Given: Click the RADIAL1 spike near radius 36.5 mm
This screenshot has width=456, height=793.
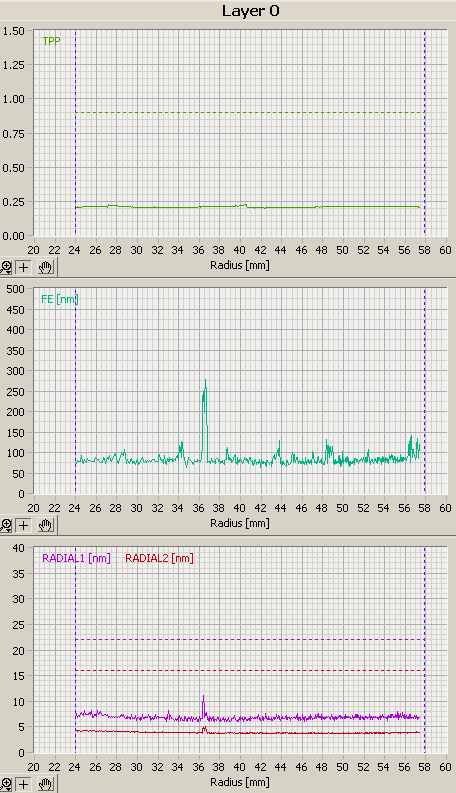Looking at the screenshot, I should [x=204, y=707].
